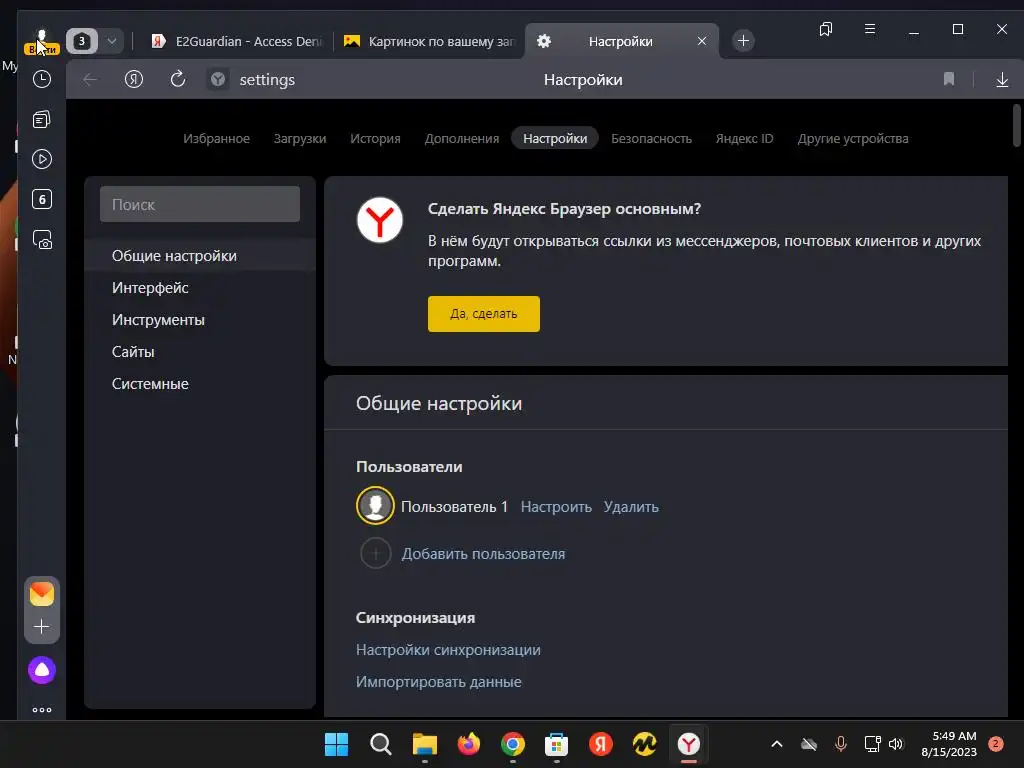1024x768 pixels.
Task: Open the screenshot tool icon in sidebar
Action: coord(42,240)
